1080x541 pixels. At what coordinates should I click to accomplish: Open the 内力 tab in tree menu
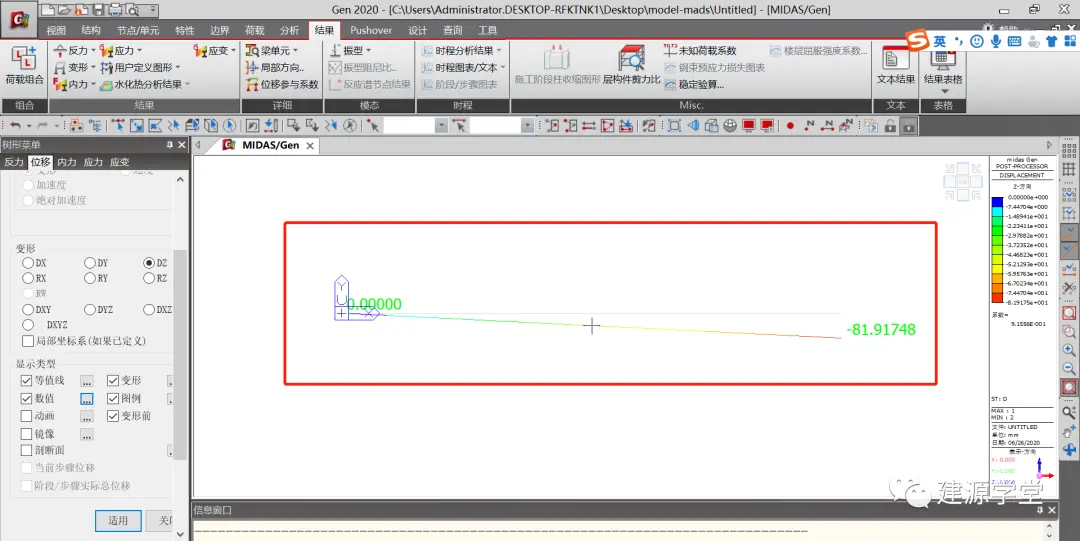point(67,162)
